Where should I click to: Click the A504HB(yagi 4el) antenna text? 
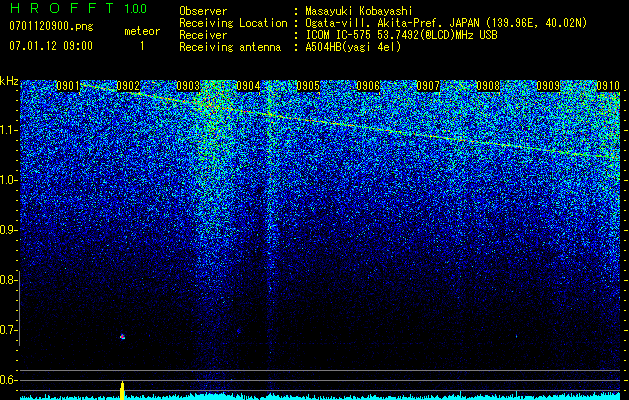click(x=353, y=47)
